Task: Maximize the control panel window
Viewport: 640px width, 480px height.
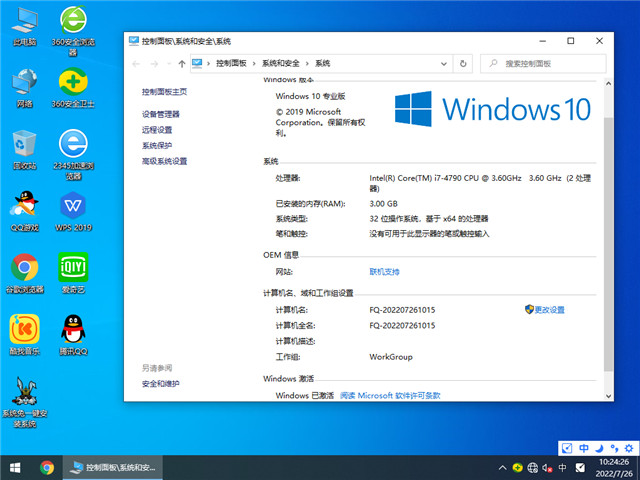Action: point(571,41)
